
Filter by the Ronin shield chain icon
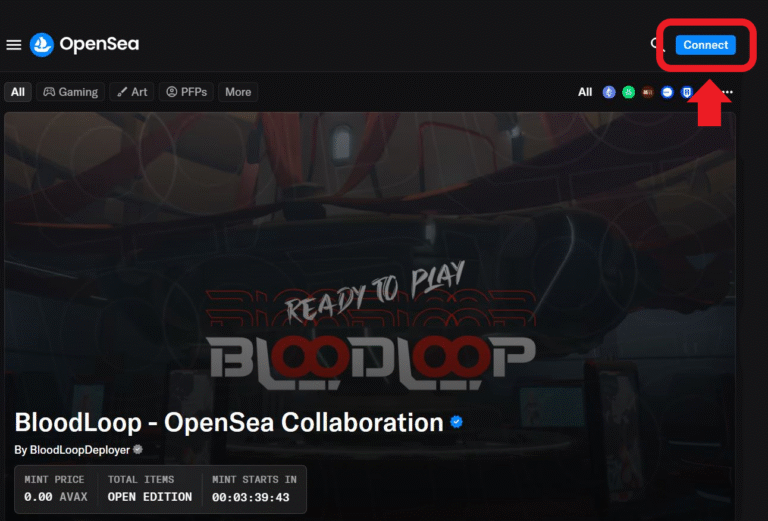(x=687, y=92)
